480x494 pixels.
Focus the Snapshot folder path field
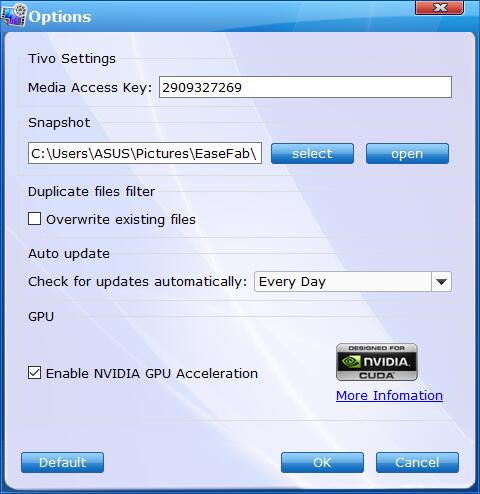pyautogui.click(x=145, y=153)
